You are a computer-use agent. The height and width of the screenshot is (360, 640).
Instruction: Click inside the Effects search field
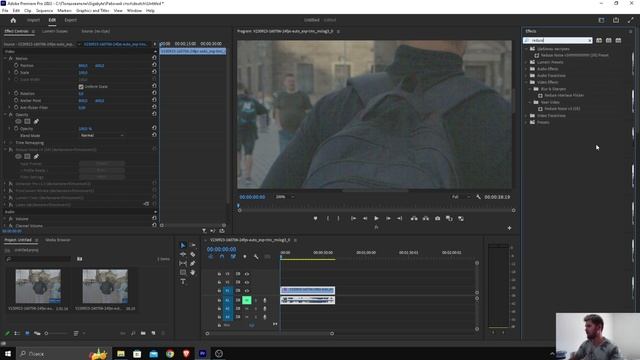coord(557,40)
